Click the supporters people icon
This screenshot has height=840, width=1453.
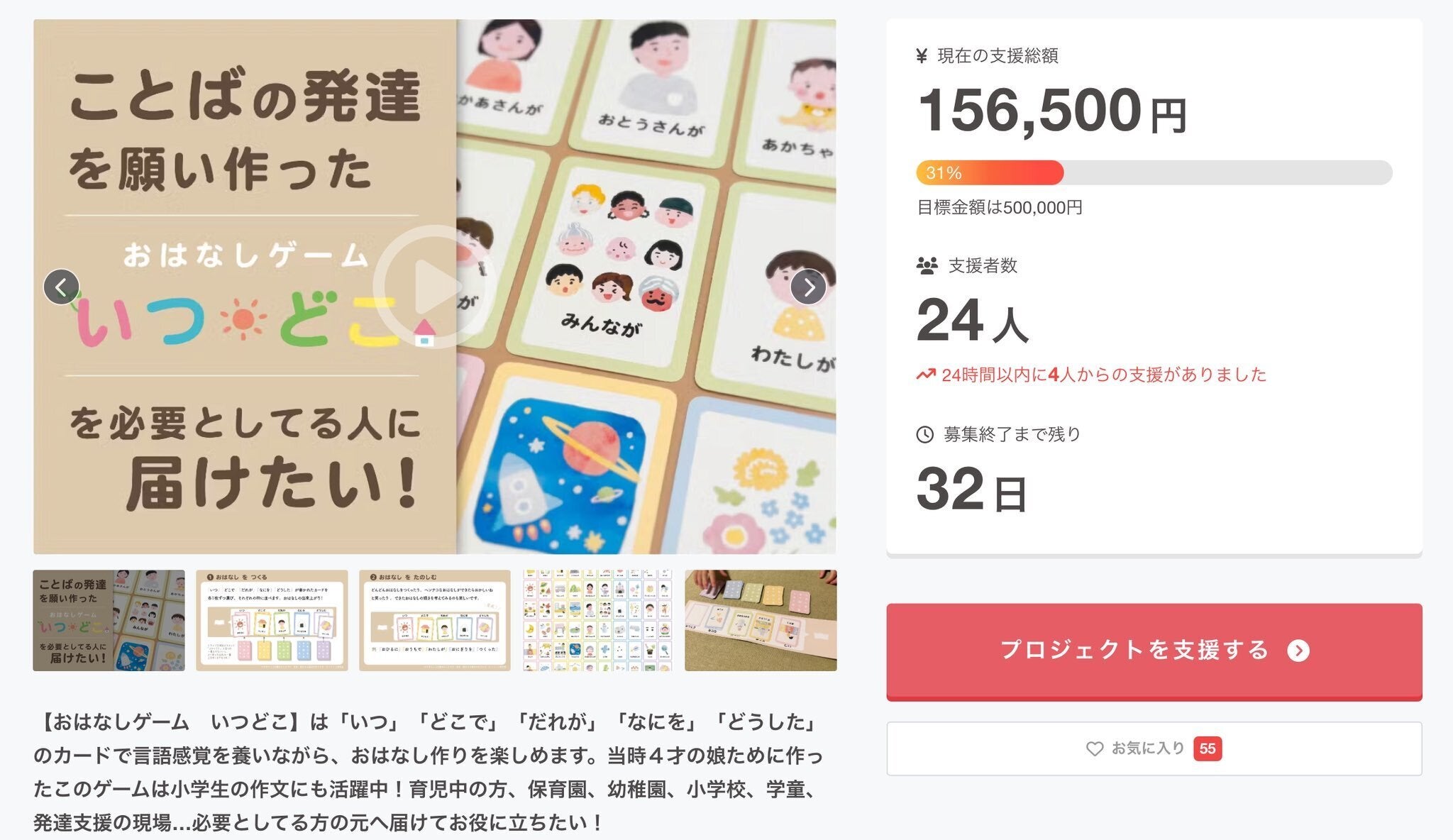tap(927, 266)
